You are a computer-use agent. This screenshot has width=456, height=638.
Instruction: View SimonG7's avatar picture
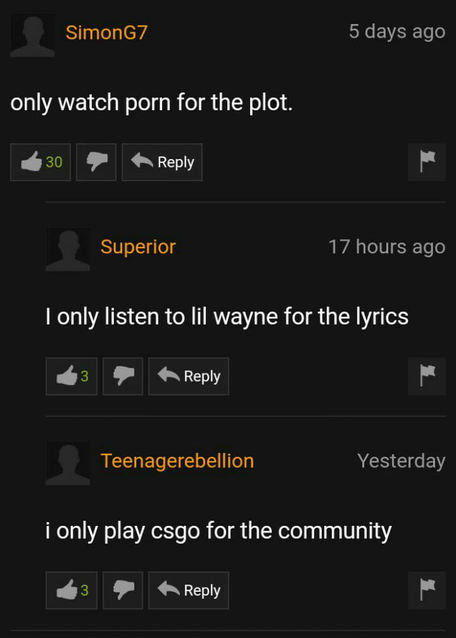click(33, 35)
